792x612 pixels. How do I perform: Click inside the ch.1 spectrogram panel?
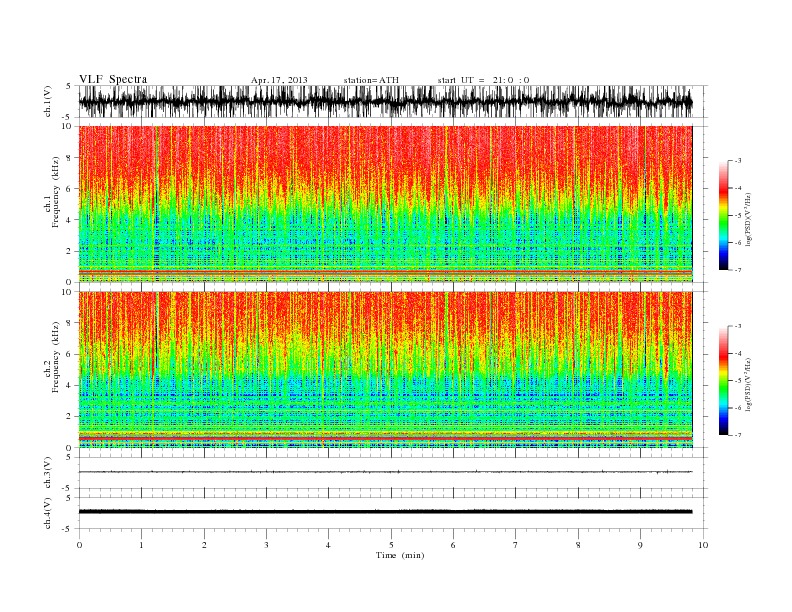[385, 204]
